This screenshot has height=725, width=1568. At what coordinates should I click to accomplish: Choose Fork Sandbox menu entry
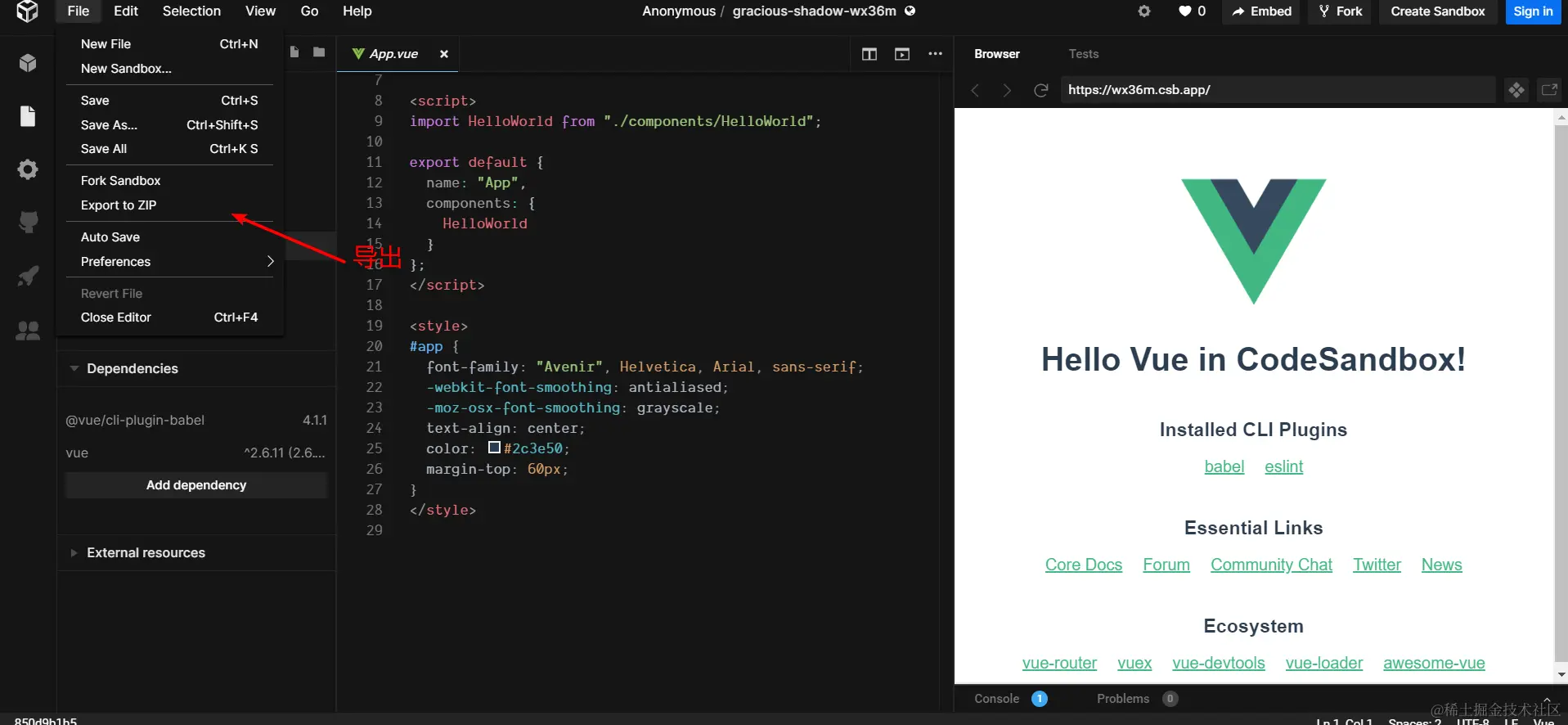coord(169,181)
